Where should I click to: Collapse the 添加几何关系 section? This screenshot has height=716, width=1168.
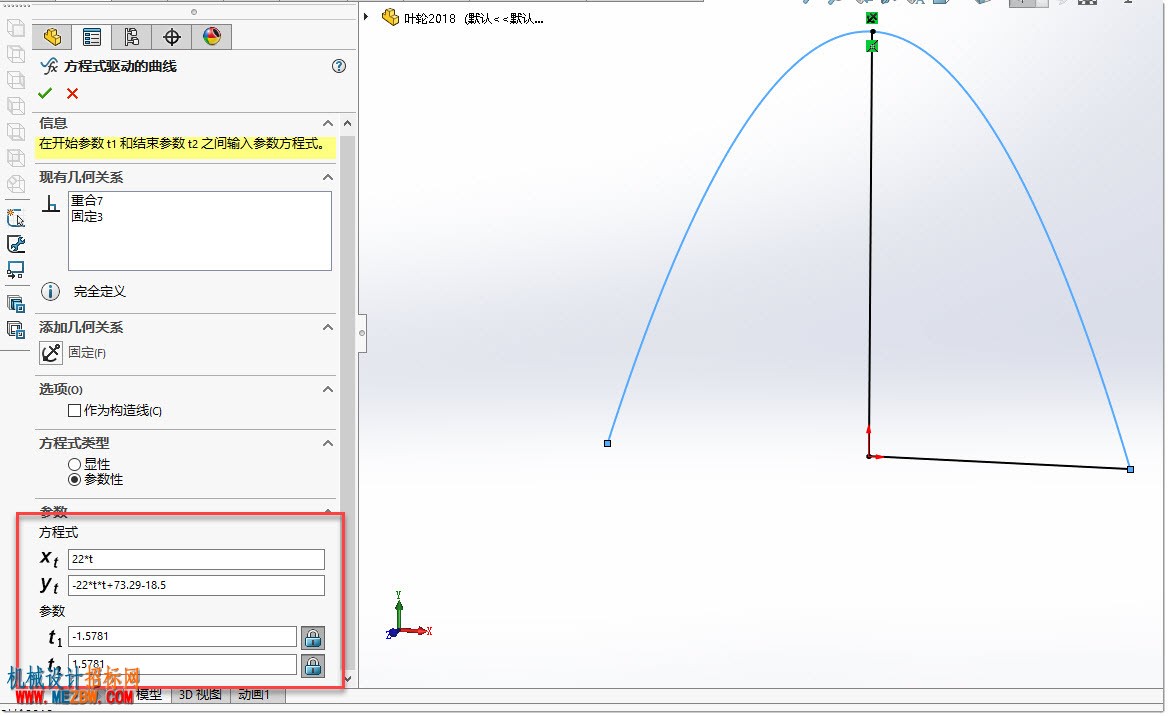328,327
